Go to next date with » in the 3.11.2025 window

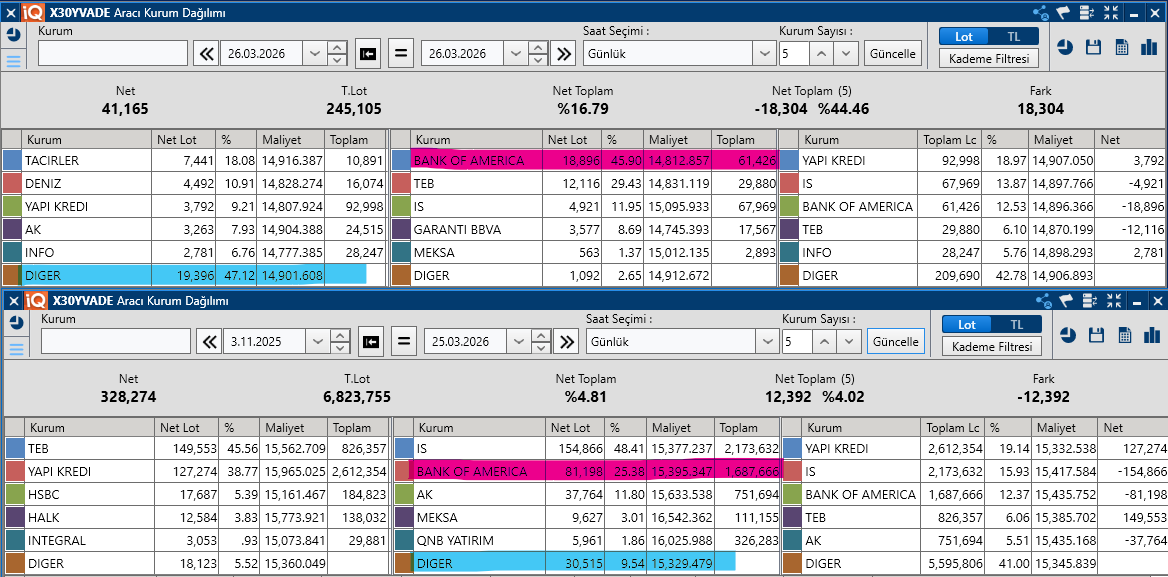point(567,342)
